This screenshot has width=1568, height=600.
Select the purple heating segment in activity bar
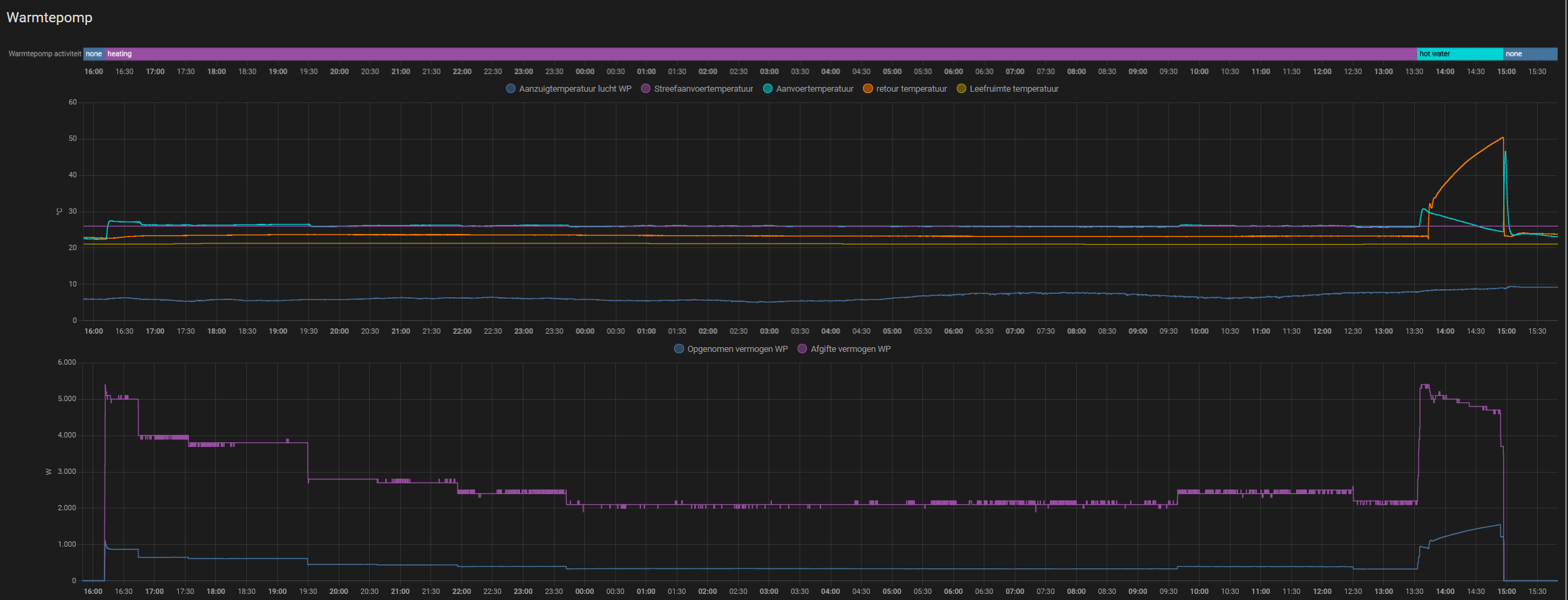(760, 54)
